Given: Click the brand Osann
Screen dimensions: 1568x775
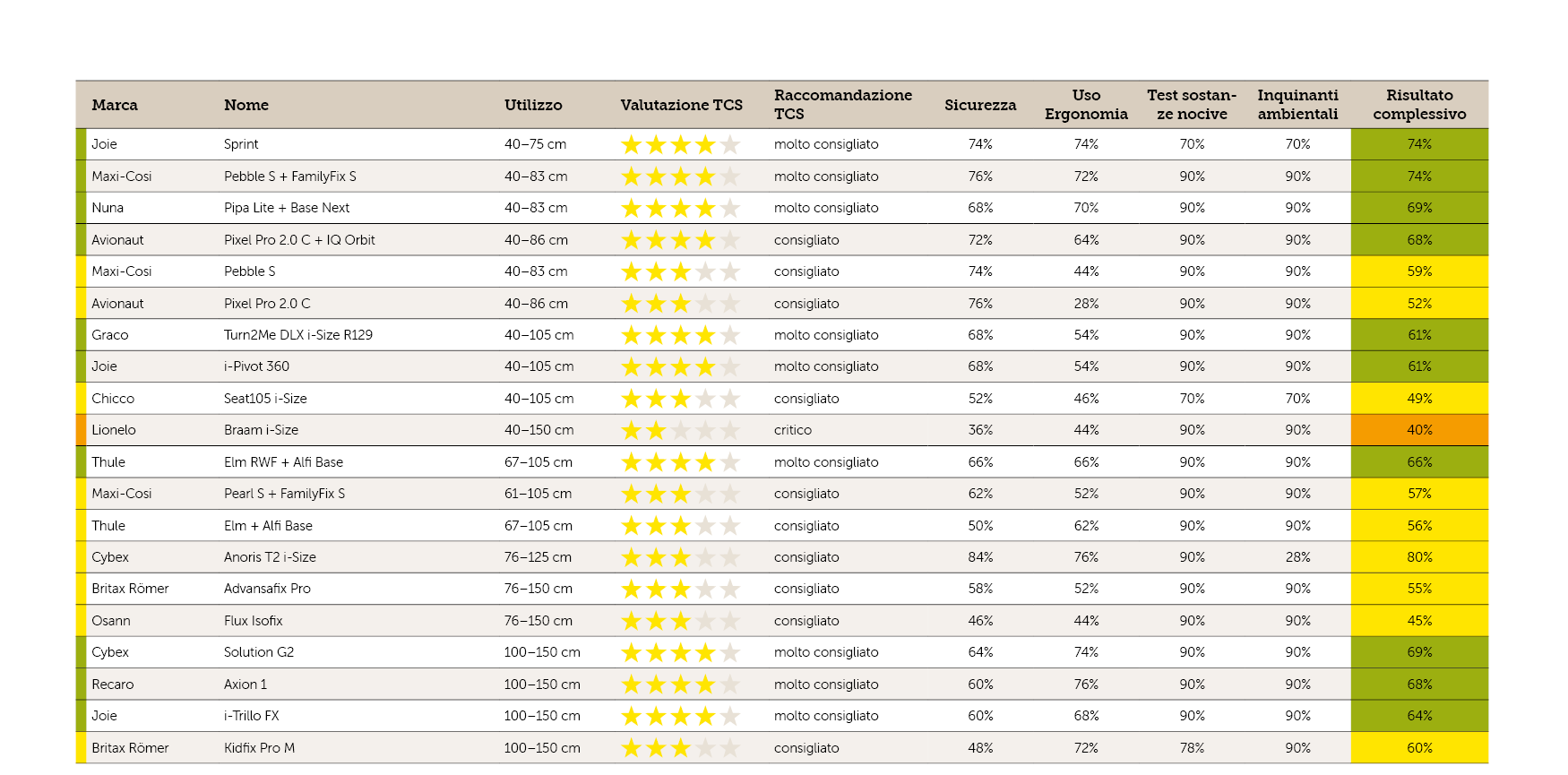Looking at the screenshot, I should click(111, 621).
